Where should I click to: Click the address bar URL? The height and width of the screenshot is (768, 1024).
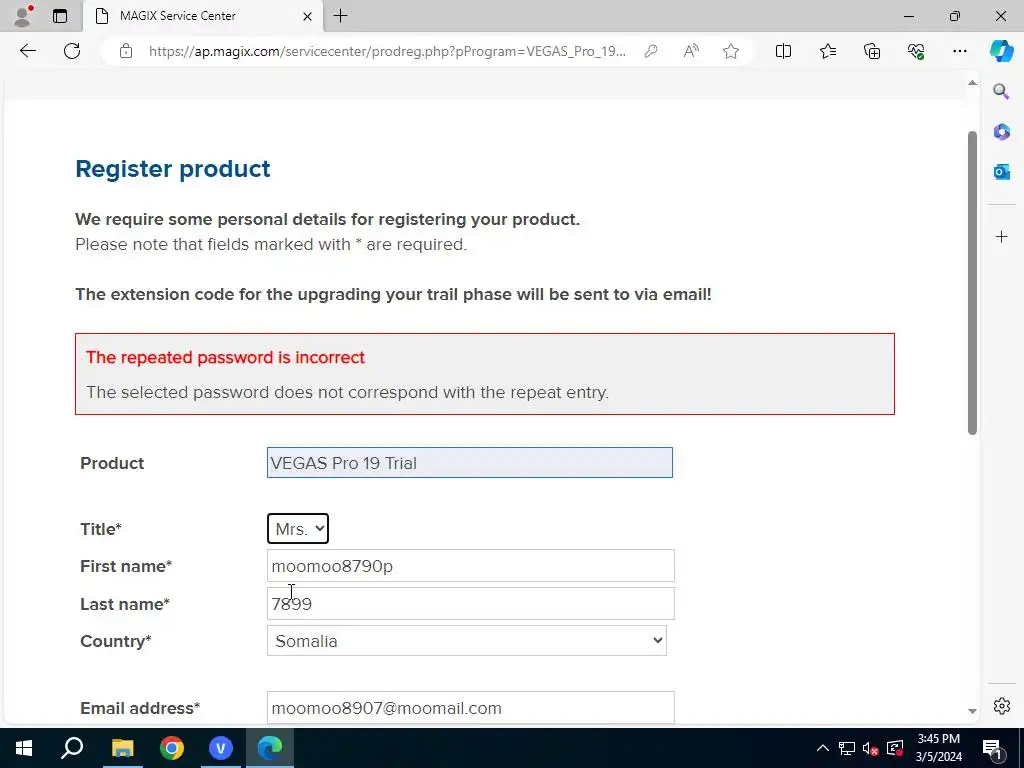(387, 51)
